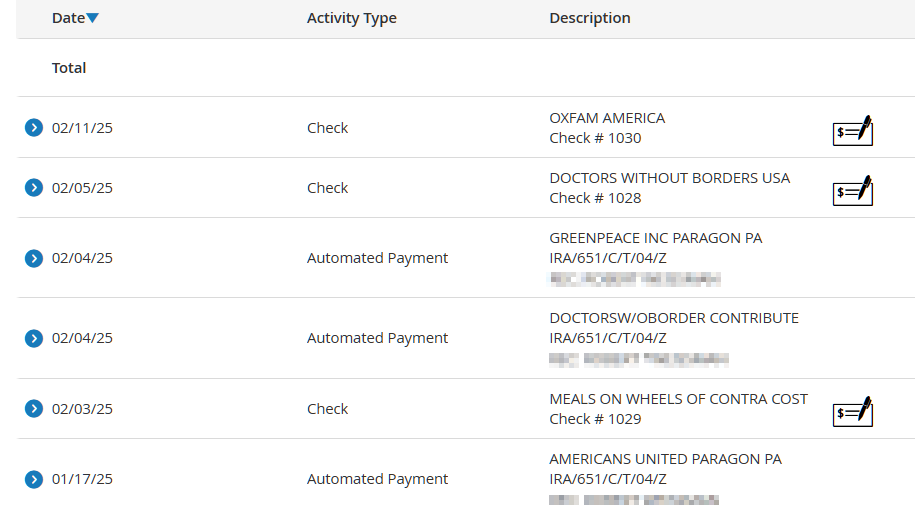Open check image for Doctors Without Borders
Screen dimensions: 915x515
coord(853,191)
